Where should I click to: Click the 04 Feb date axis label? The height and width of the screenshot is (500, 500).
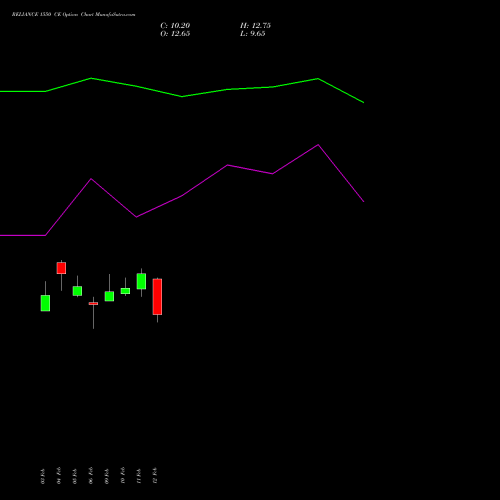tap(58, 476)
